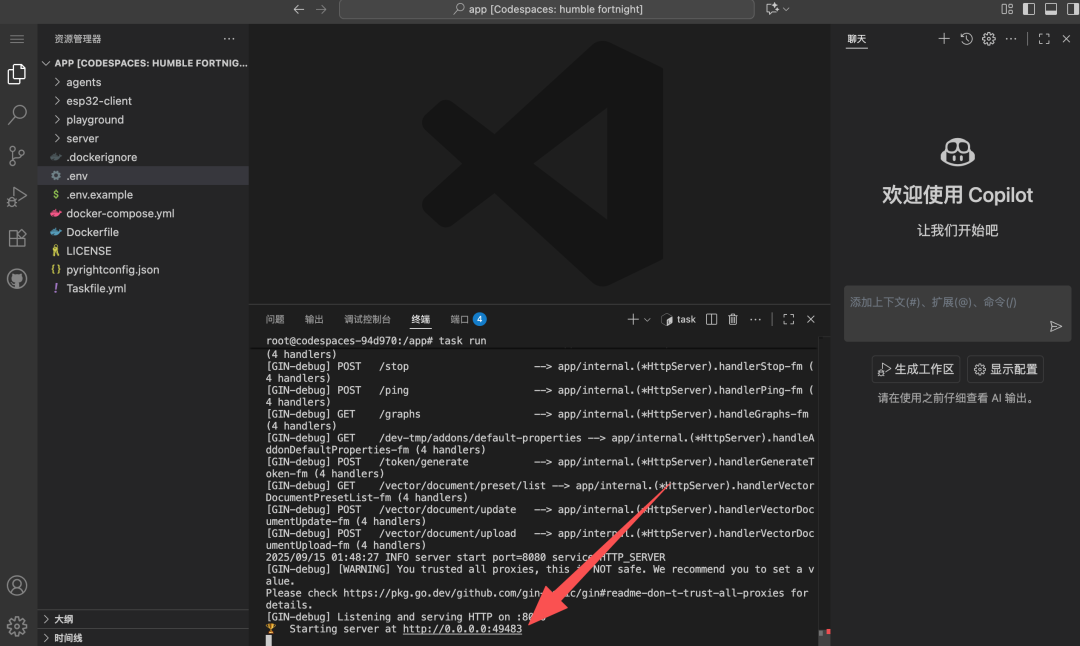Open the http://0.0.0.0:49483 link
Viewport: 1080px width, 646px height.
click(462, 629)
